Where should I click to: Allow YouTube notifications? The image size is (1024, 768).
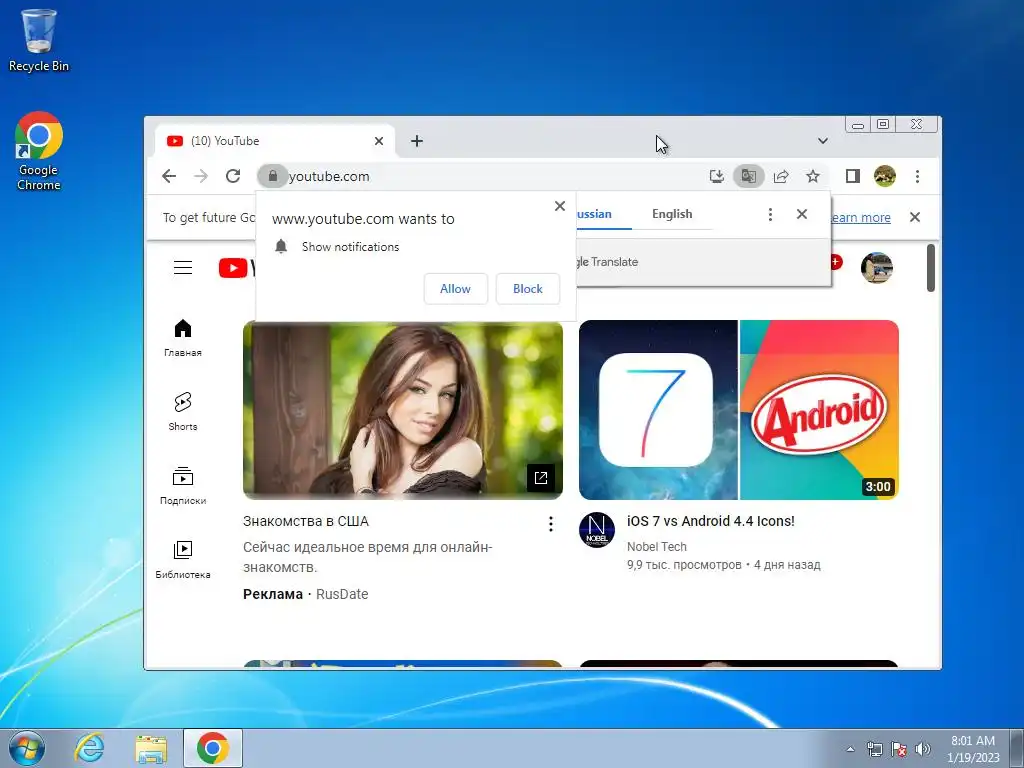455,289
